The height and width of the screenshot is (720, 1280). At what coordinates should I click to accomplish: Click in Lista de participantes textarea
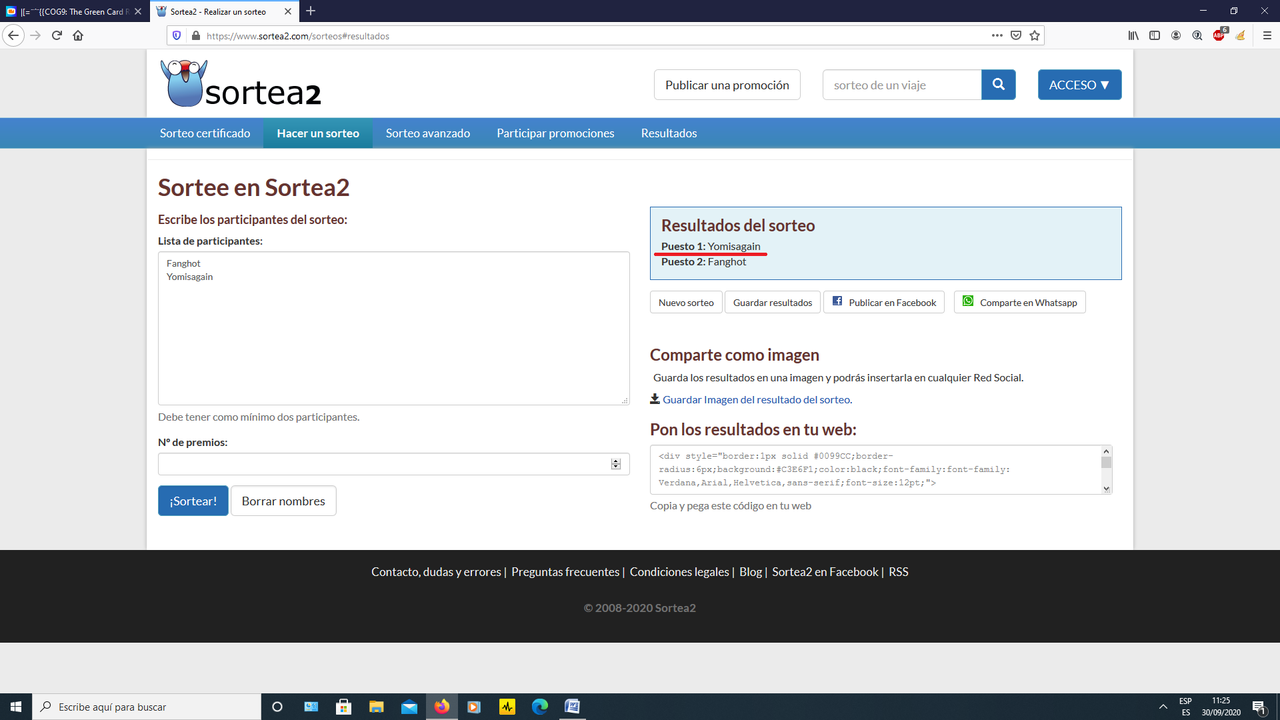(394, 328)
